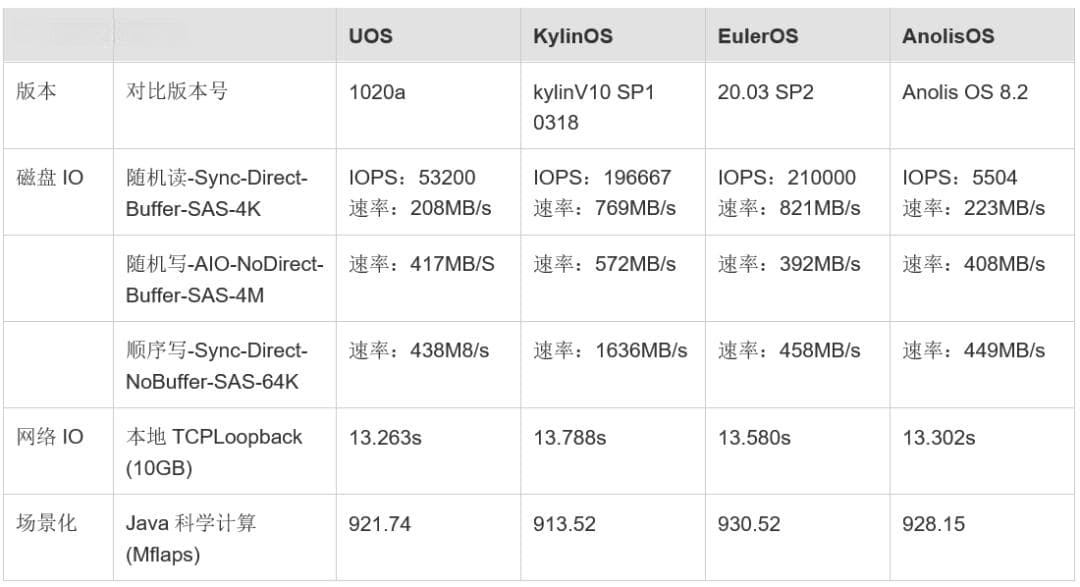Click the EulerOS IOPS 210000 cell
1080x587 pixels.
[797, 192]
